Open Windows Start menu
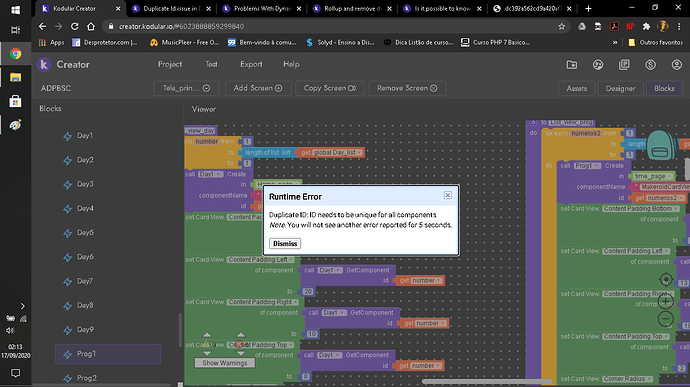 [x=15, y=10]
